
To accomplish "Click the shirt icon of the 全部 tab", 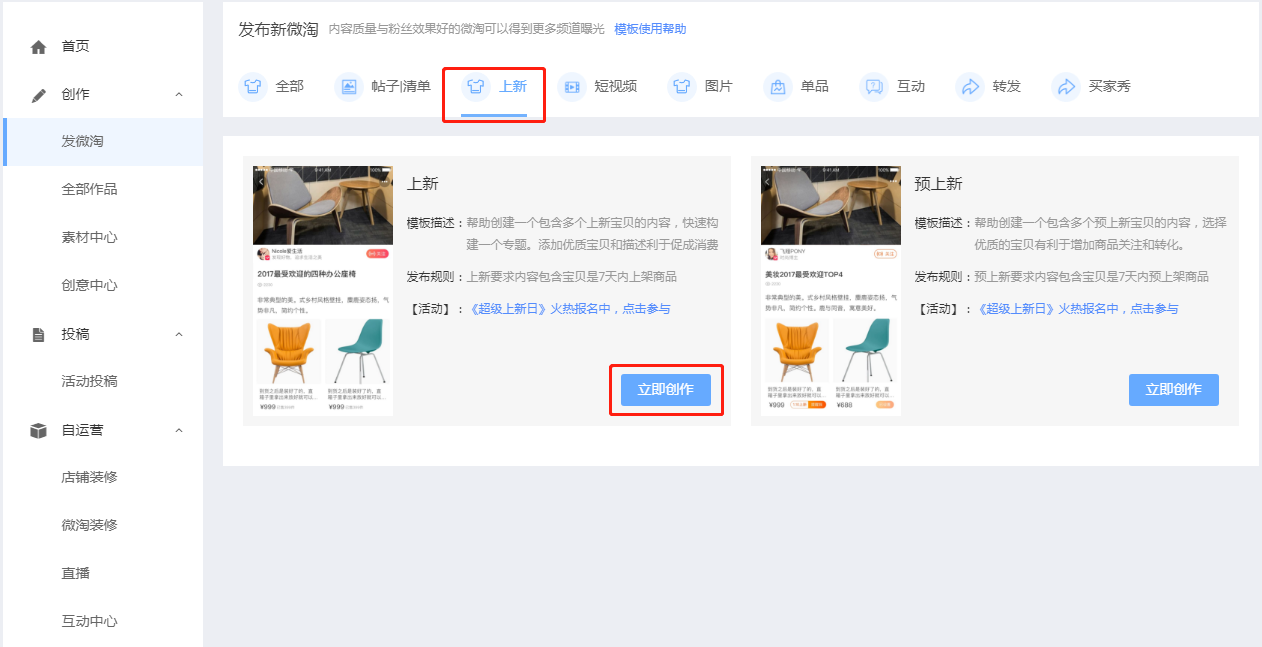I will click(x=253, y=87).
